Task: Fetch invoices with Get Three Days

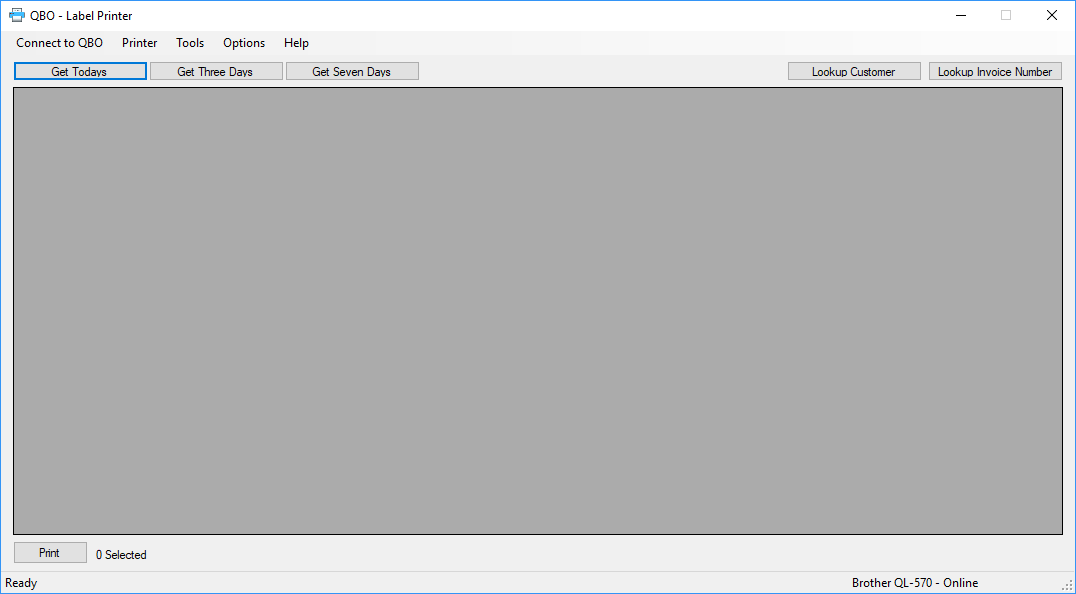Action: (216, 70)
